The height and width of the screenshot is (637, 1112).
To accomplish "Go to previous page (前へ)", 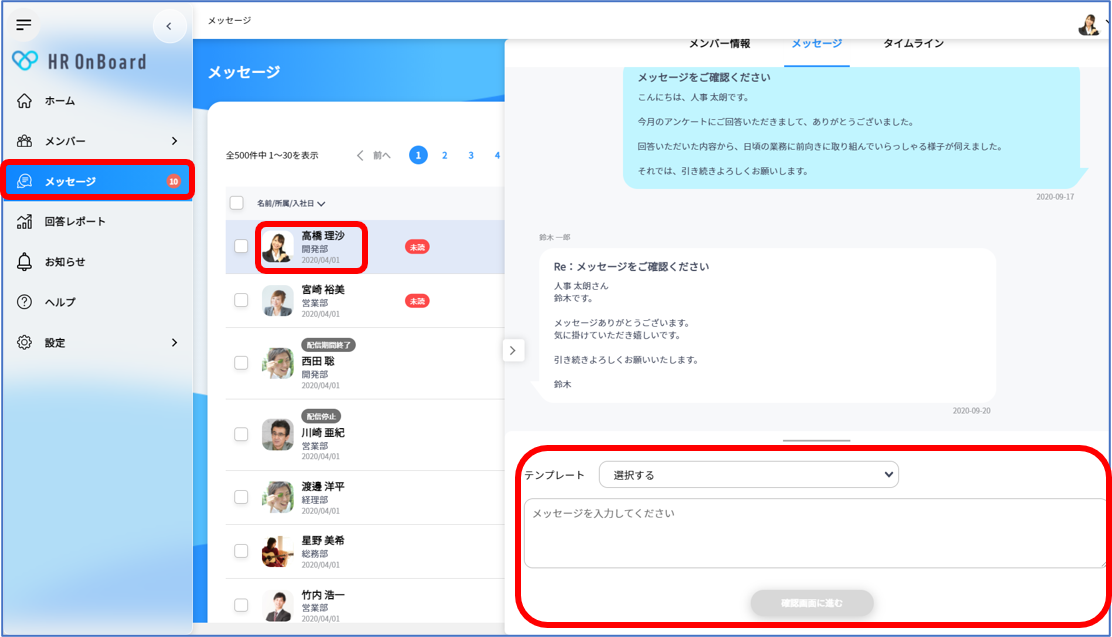I will 374,155.
